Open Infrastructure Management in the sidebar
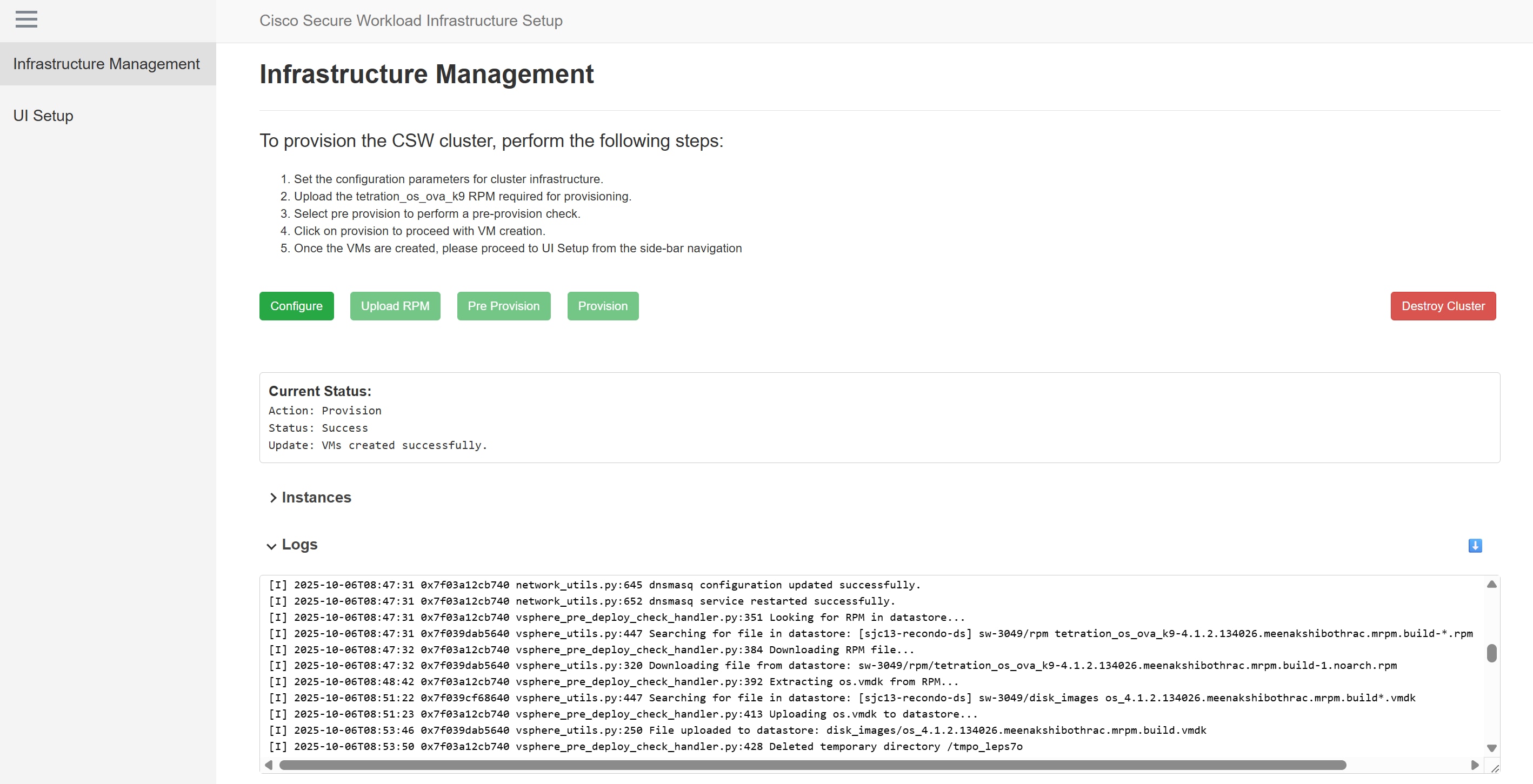This screenshot has width=1533, height=784. [x=106, y=64]
